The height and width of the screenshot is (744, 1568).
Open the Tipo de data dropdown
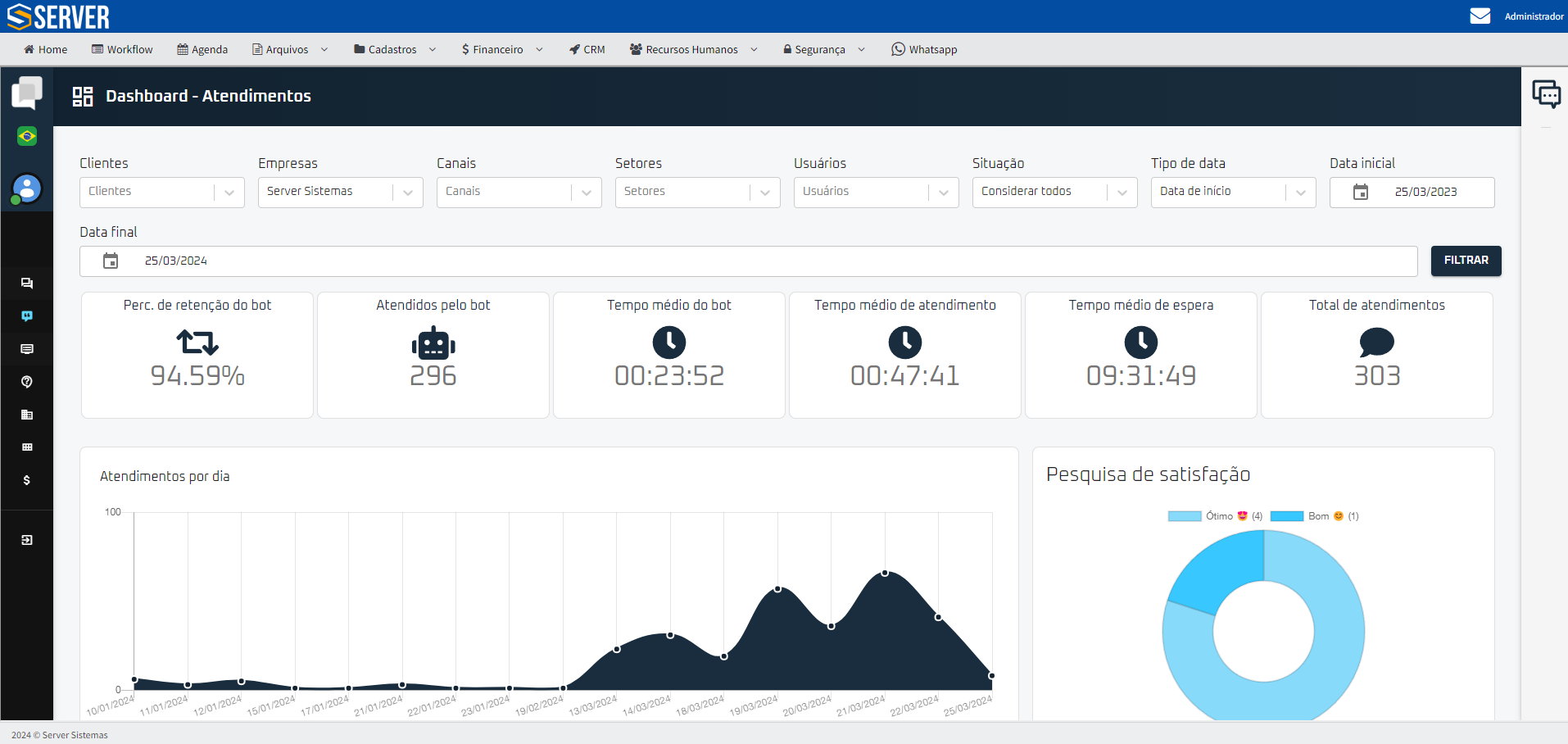1234,193
